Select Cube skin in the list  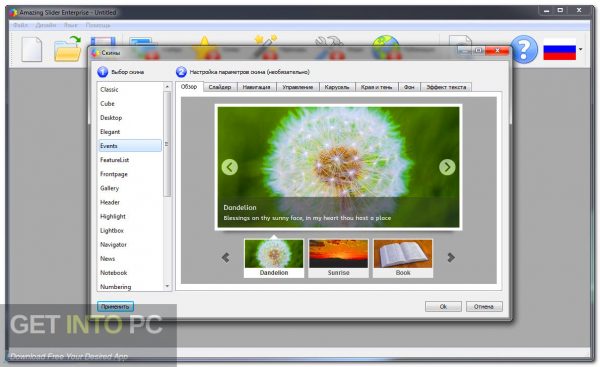click(x=130, y=104)
